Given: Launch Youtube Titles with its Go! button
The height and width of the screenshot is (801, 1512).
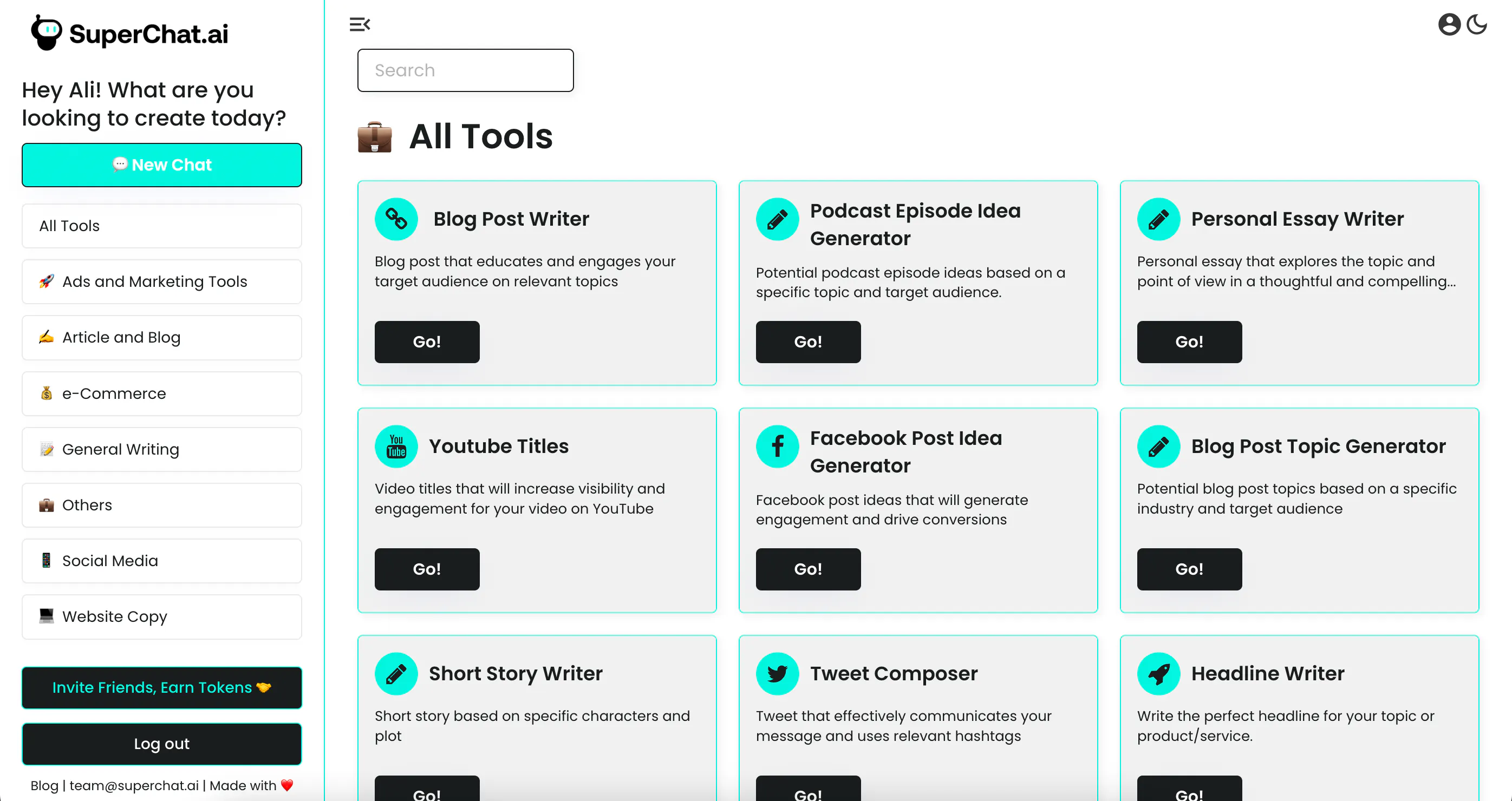Looking at the screenshot, I should [x=427, y=569].
